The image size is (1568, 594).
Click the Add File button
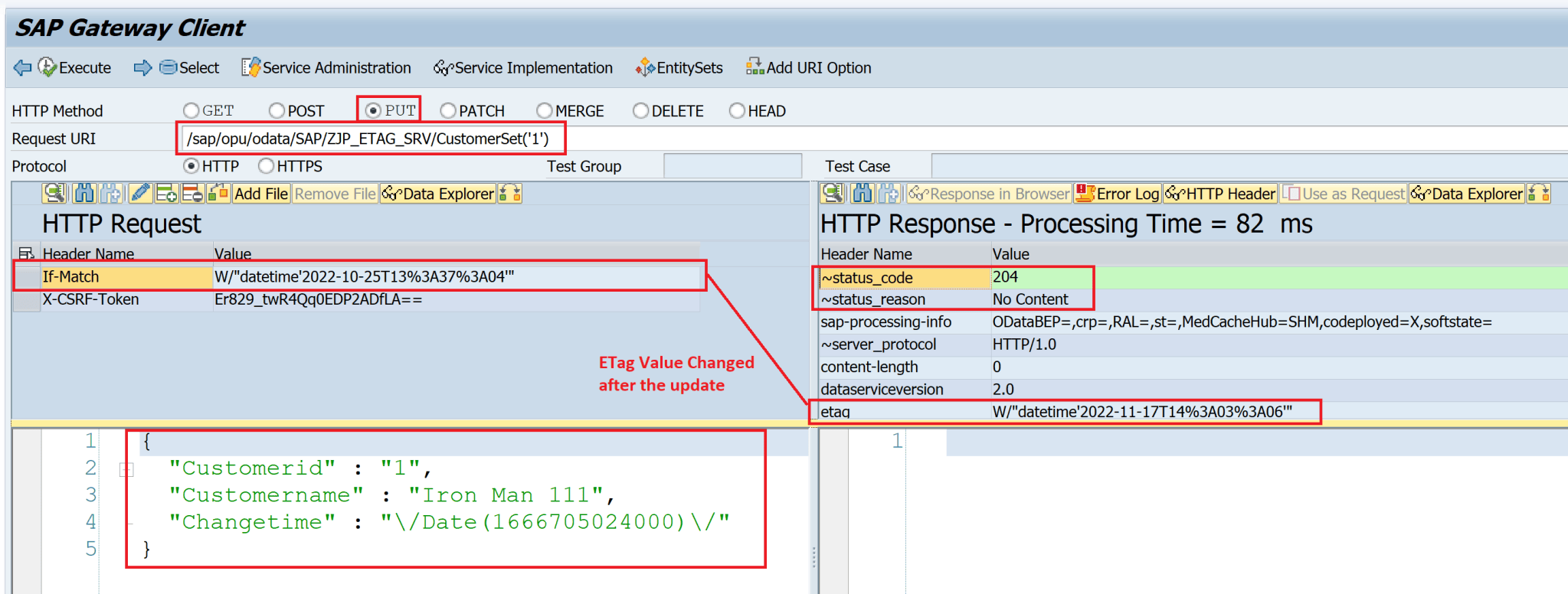(x=261, y=194)
